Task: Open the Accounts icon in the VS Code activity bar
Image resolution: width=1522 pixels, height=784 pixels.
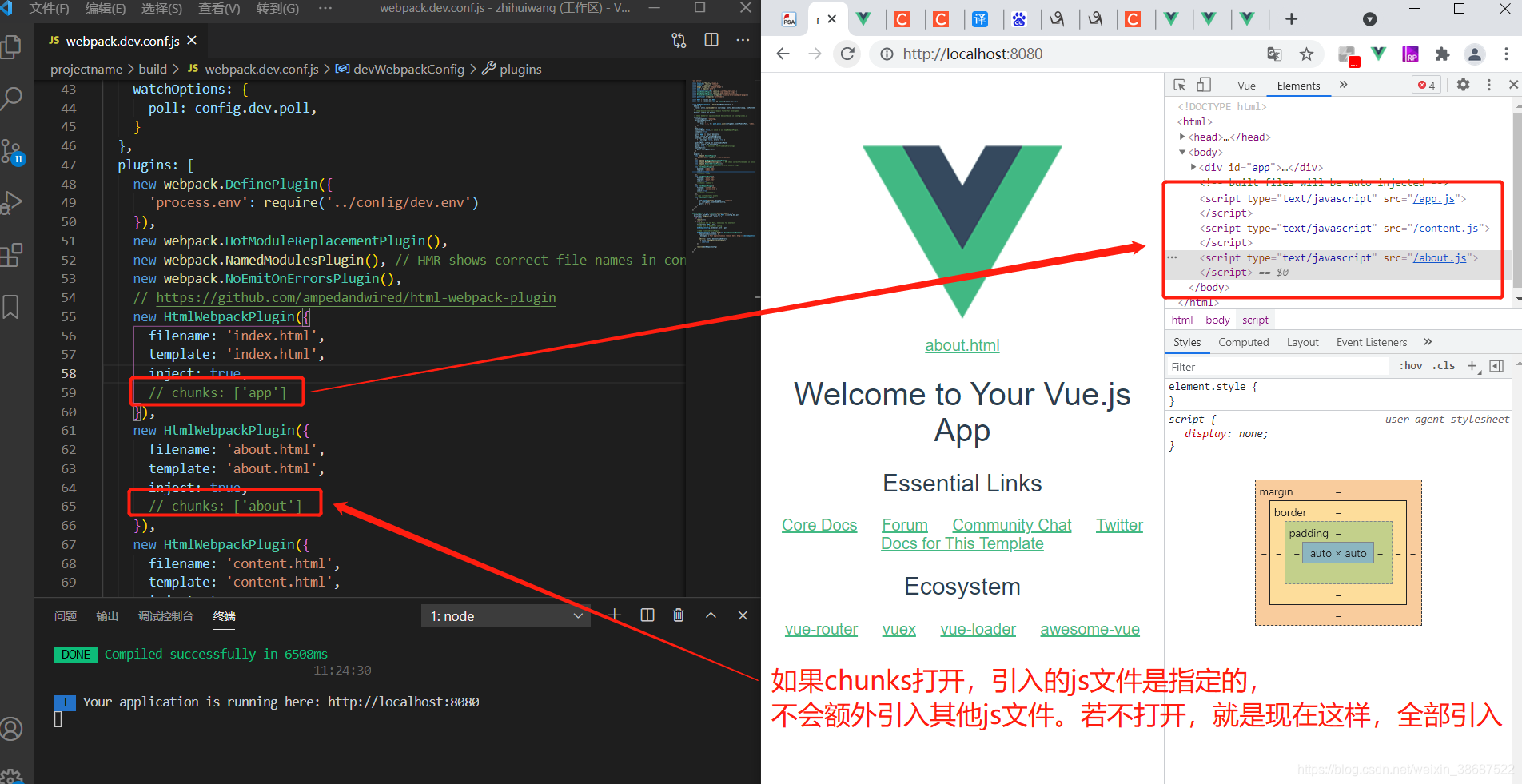Action: click(11, 729)
